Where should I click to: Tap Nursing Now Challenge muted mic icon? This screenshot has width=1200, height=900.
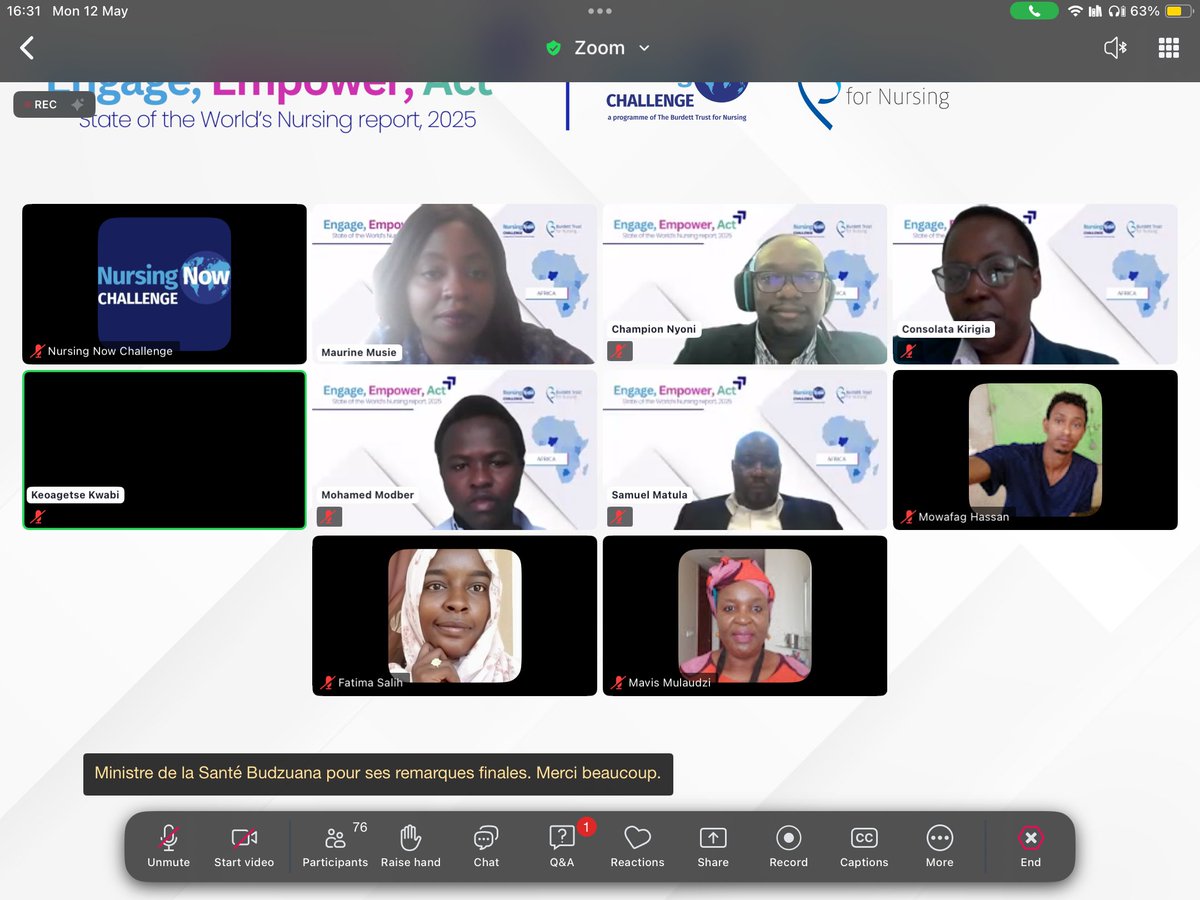[x=38, y=351]
